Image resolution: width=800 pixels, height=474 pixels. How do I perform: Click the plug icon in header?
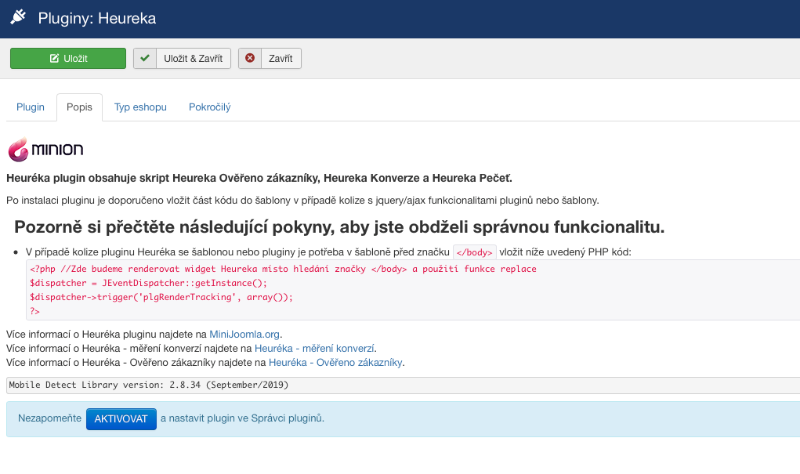[x=18, y=17]
